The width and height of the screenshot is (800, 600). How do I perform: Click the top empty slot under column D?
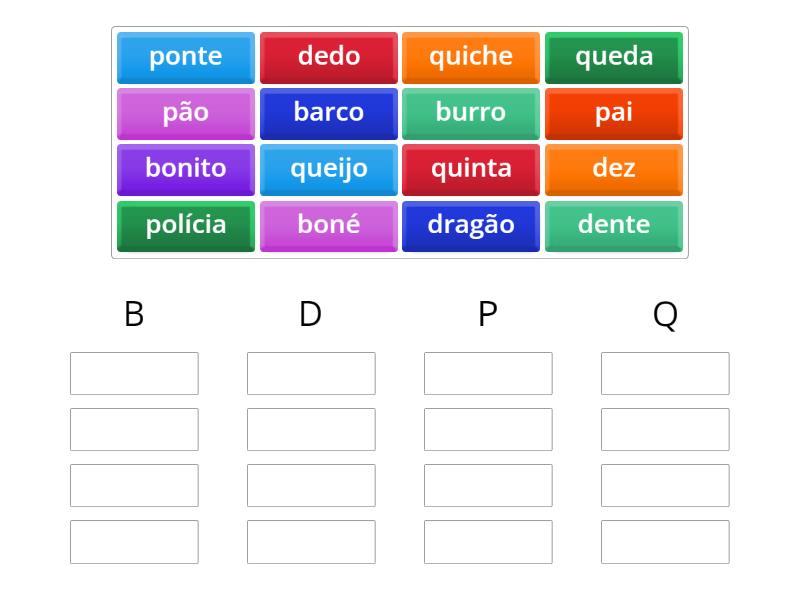pyautogui.click(x=311, y=373)
